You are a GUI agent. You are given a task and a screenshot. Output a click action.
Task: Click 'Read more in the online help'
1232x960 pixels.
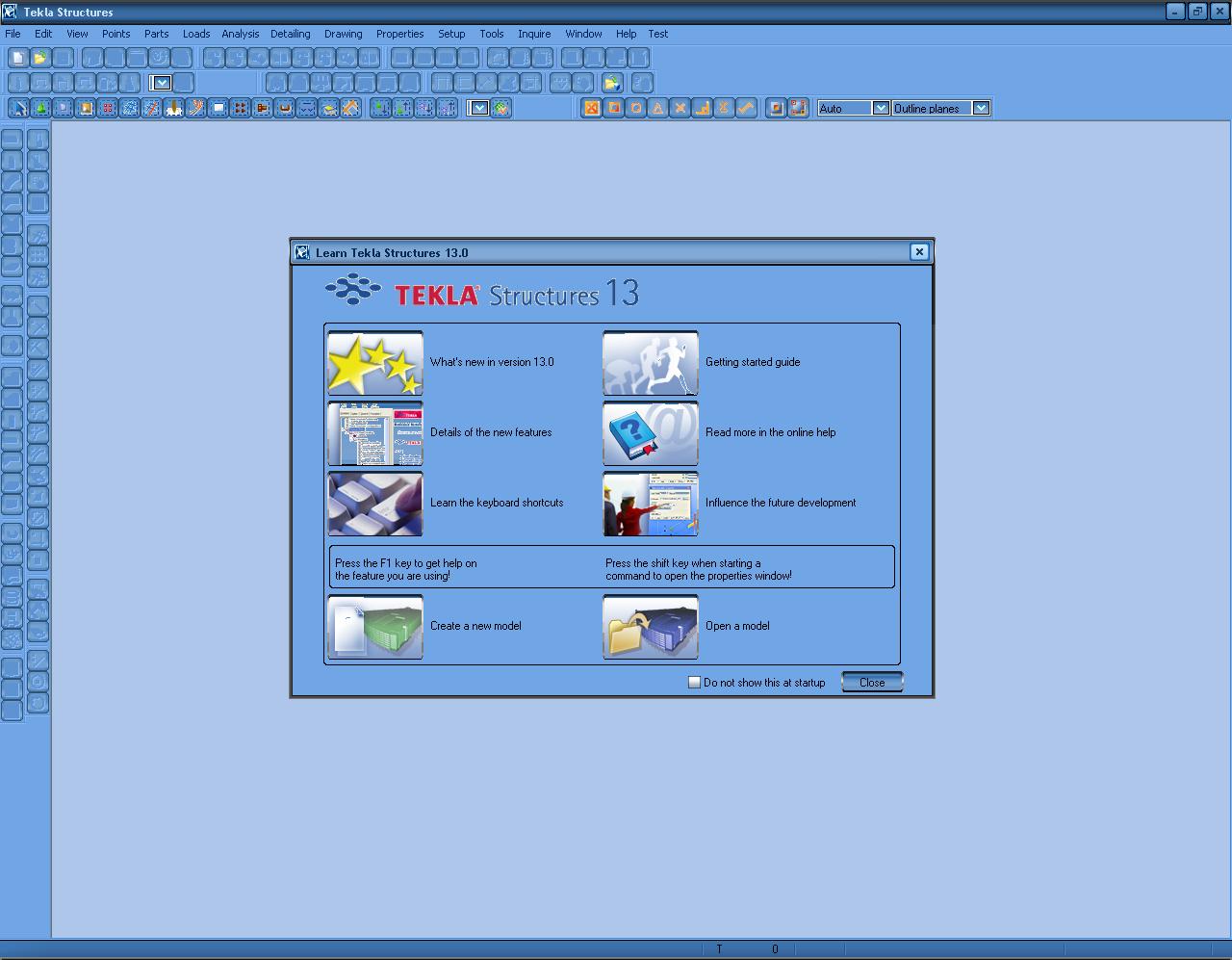[770, 432]
